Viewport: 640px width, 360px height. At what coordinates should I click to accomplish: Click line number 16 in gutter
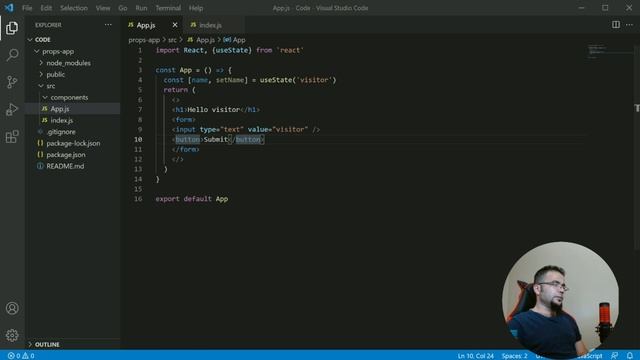tap(138, 199)
